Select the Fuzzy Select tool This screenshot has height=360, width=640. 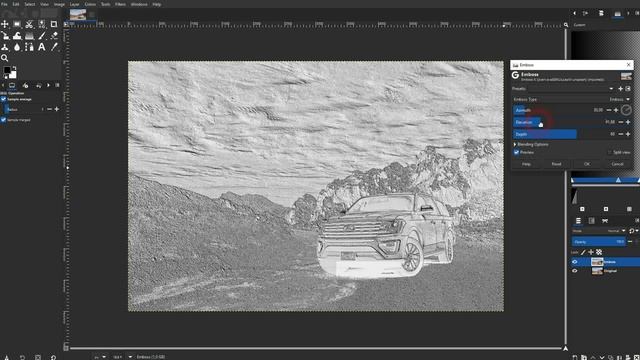pos(42,24)
